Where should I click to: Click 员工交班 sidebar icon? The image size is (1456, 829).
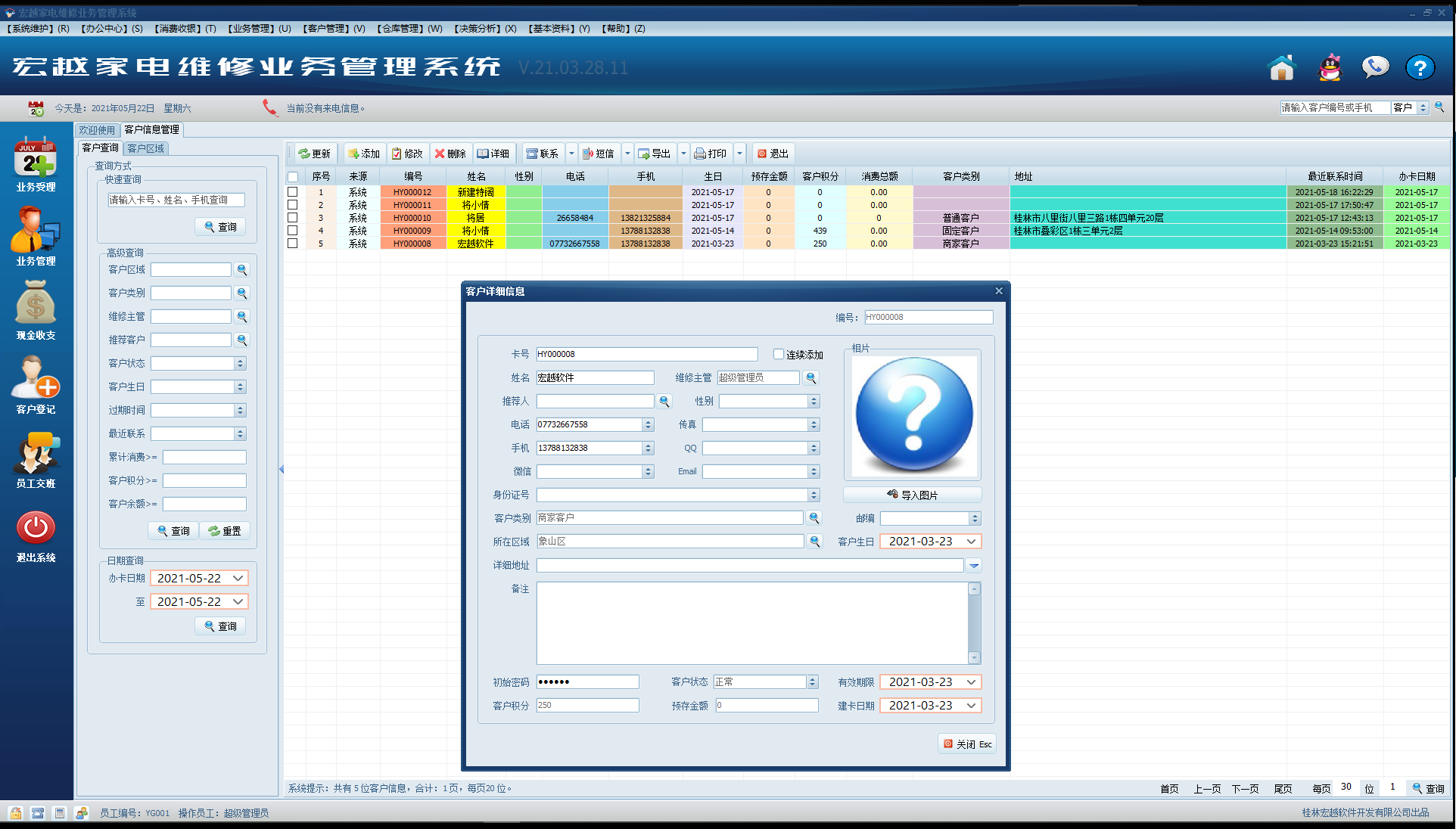36,452
